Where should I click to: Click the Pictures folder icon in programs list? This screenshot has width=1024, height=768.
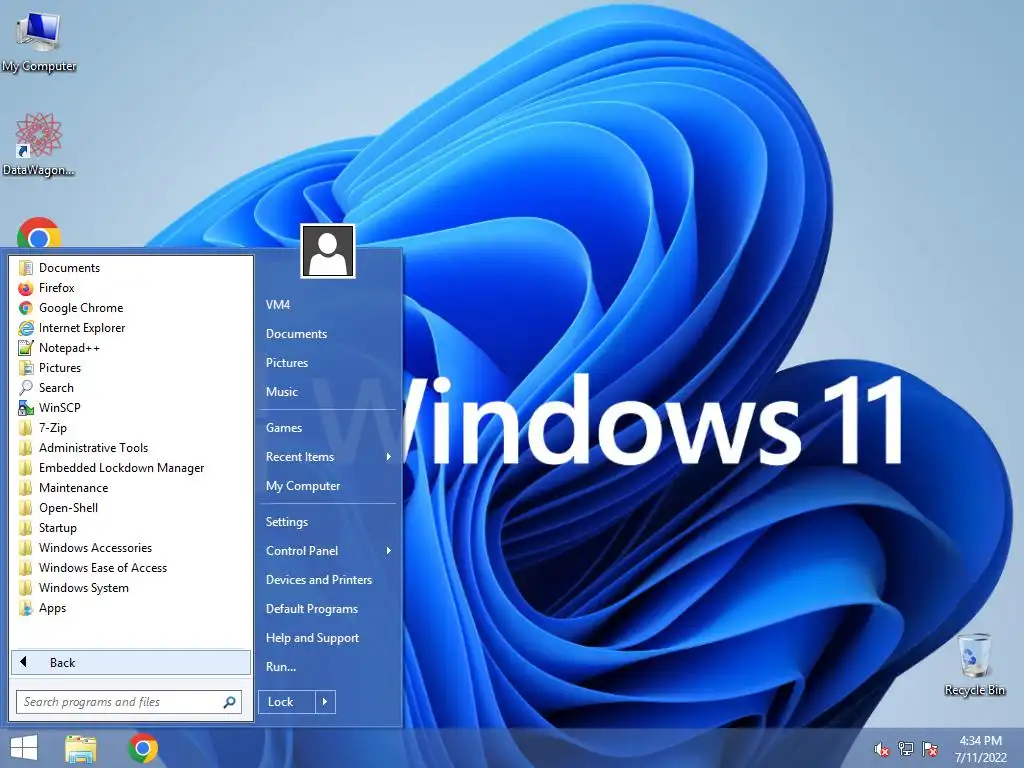(x=25, y=368)
